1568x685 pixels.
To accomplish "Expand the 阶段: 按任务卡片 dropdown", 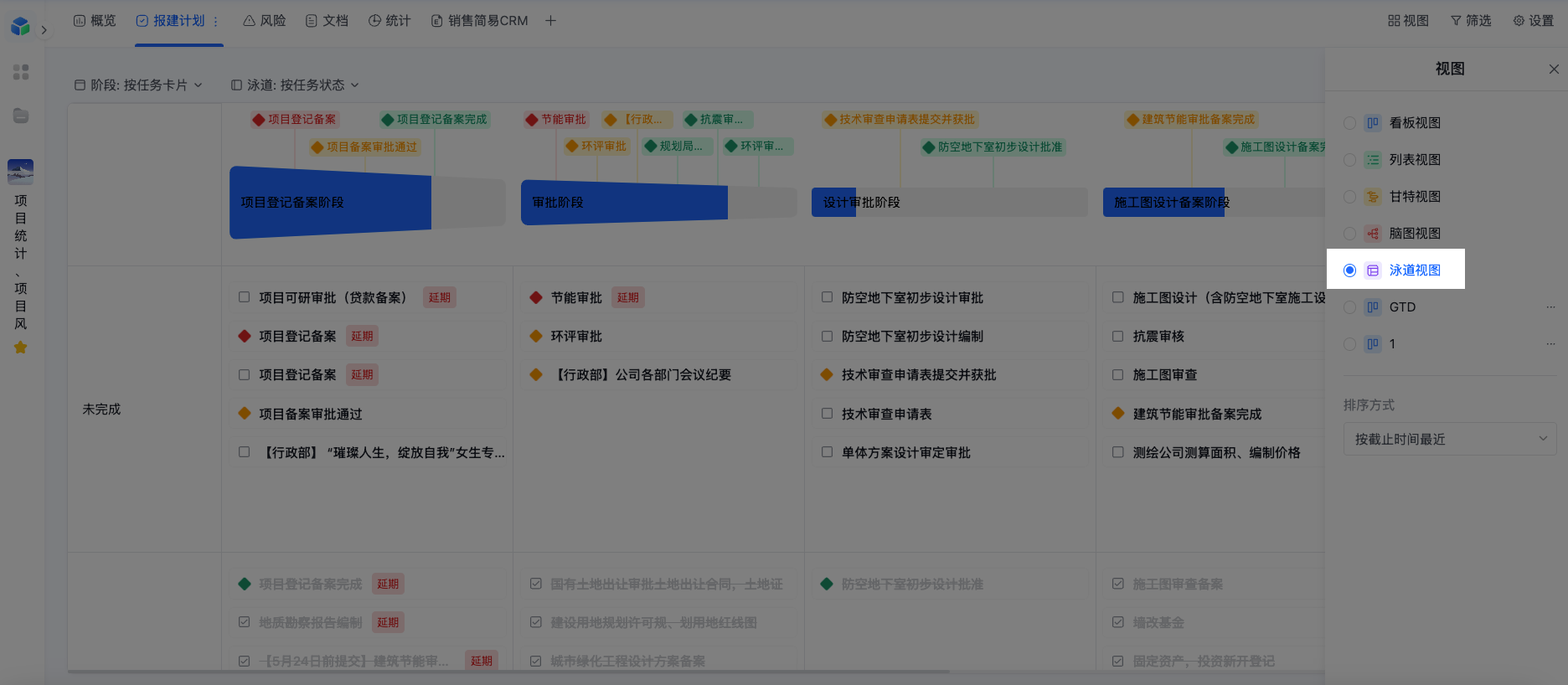I will (x=138, y=85).
